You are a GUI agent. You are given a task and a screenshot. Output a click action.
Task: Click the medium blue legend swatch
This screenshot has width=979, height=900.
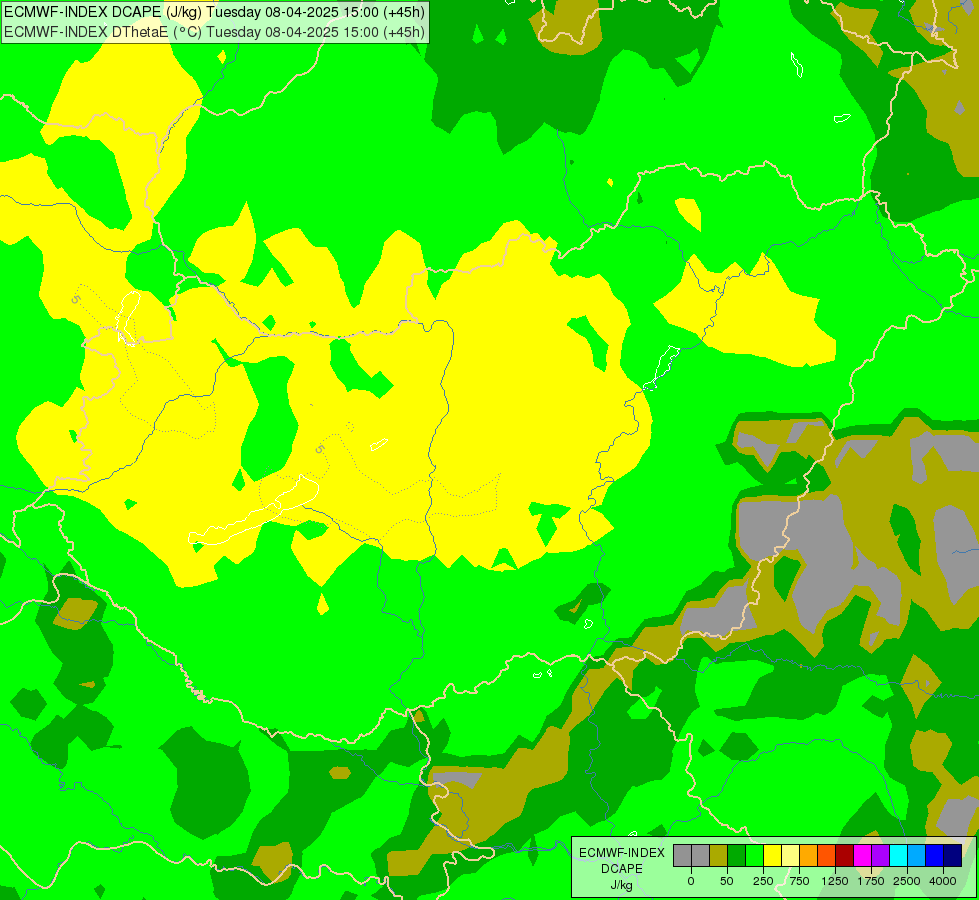(935, 856)
